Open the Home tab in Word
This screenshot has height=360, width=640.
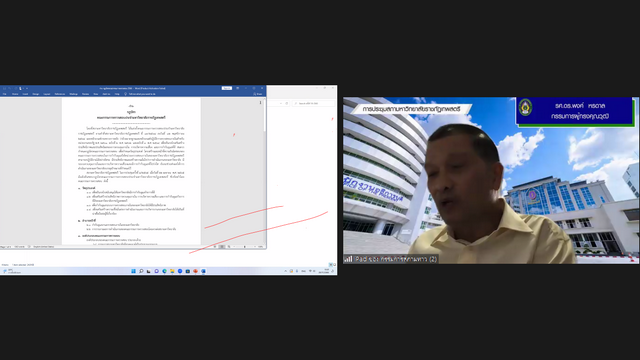click(15, 94)
